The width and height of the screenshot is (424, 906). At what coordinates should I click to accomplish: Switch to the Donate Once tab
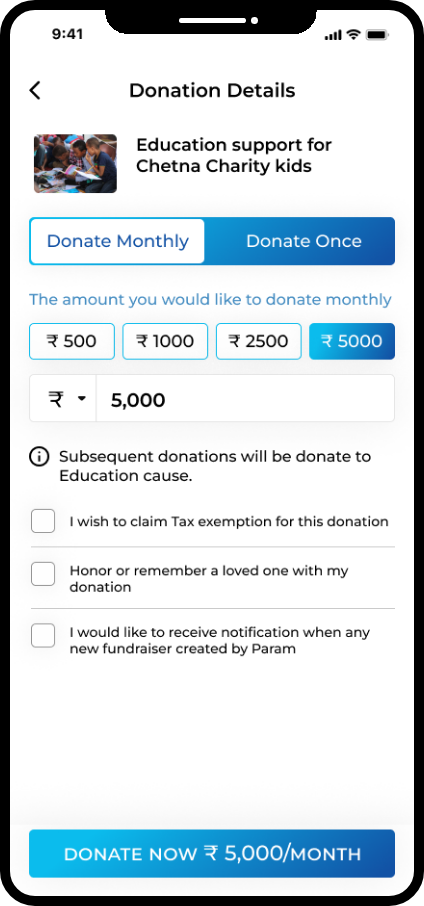point(304,241)
